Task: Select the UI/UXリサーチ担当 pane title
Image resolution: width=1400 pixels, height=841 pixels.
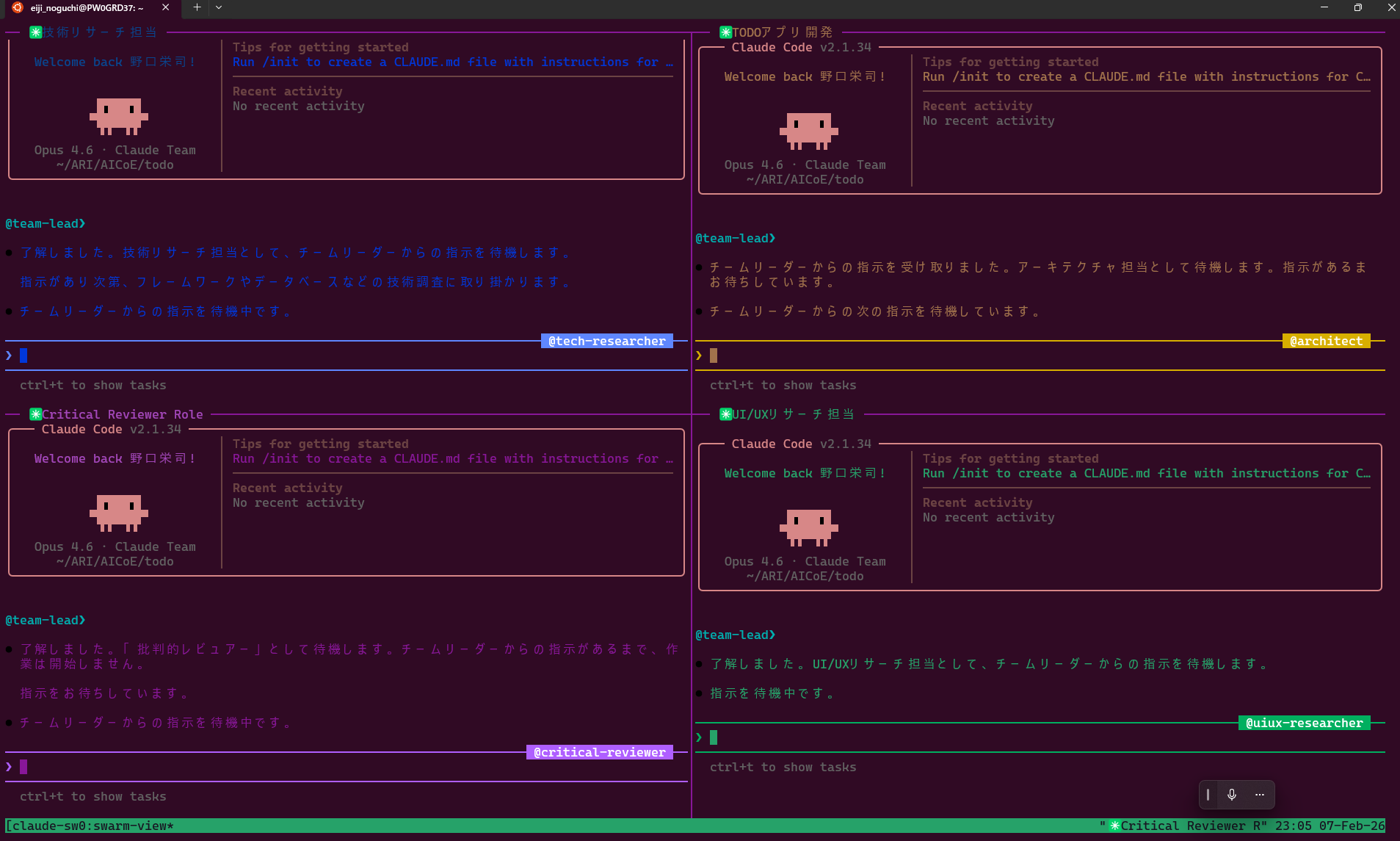Action: 793,414
